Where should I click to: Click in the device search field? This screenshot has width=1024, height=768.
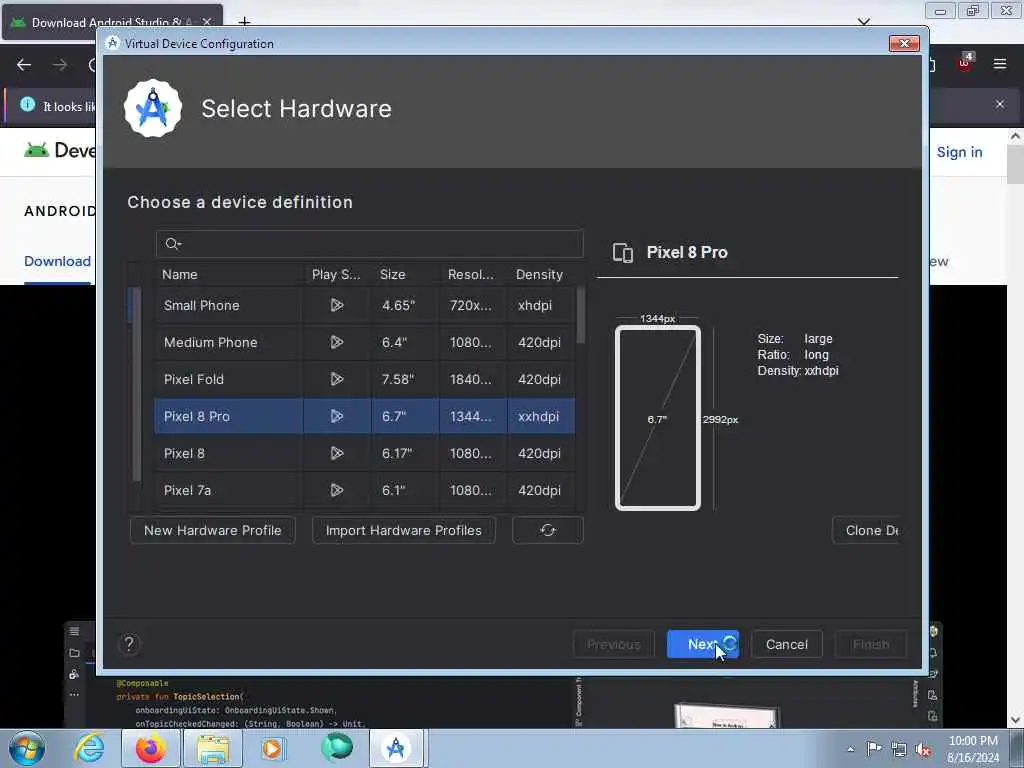coord(370,244)
